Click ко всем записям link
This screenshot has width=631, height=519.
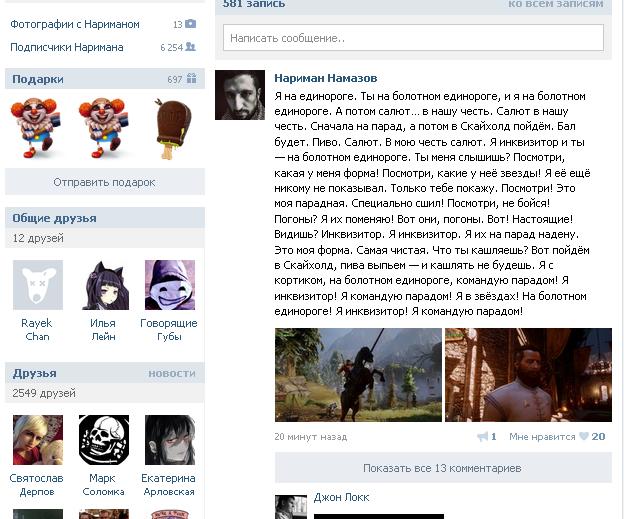(x=556, y=4)
